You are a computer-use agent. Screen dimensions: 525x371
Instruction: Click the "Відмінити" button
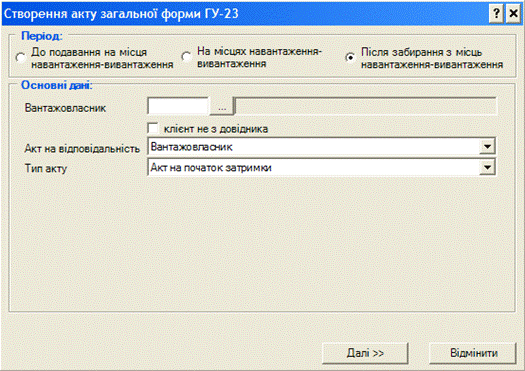click(x=473, y=353)
